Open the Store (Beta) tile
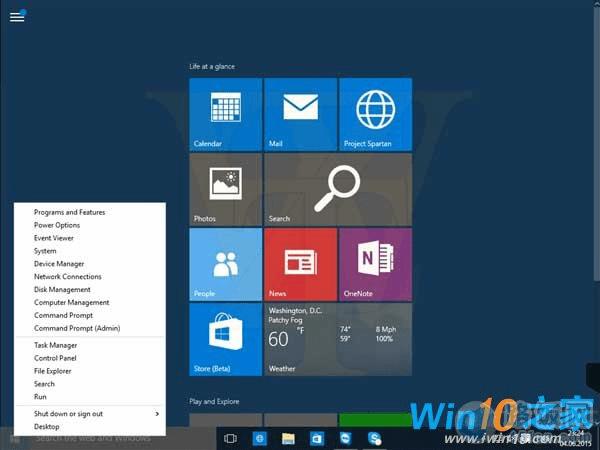This screenshot has width=600, height=450. point(226,339)
